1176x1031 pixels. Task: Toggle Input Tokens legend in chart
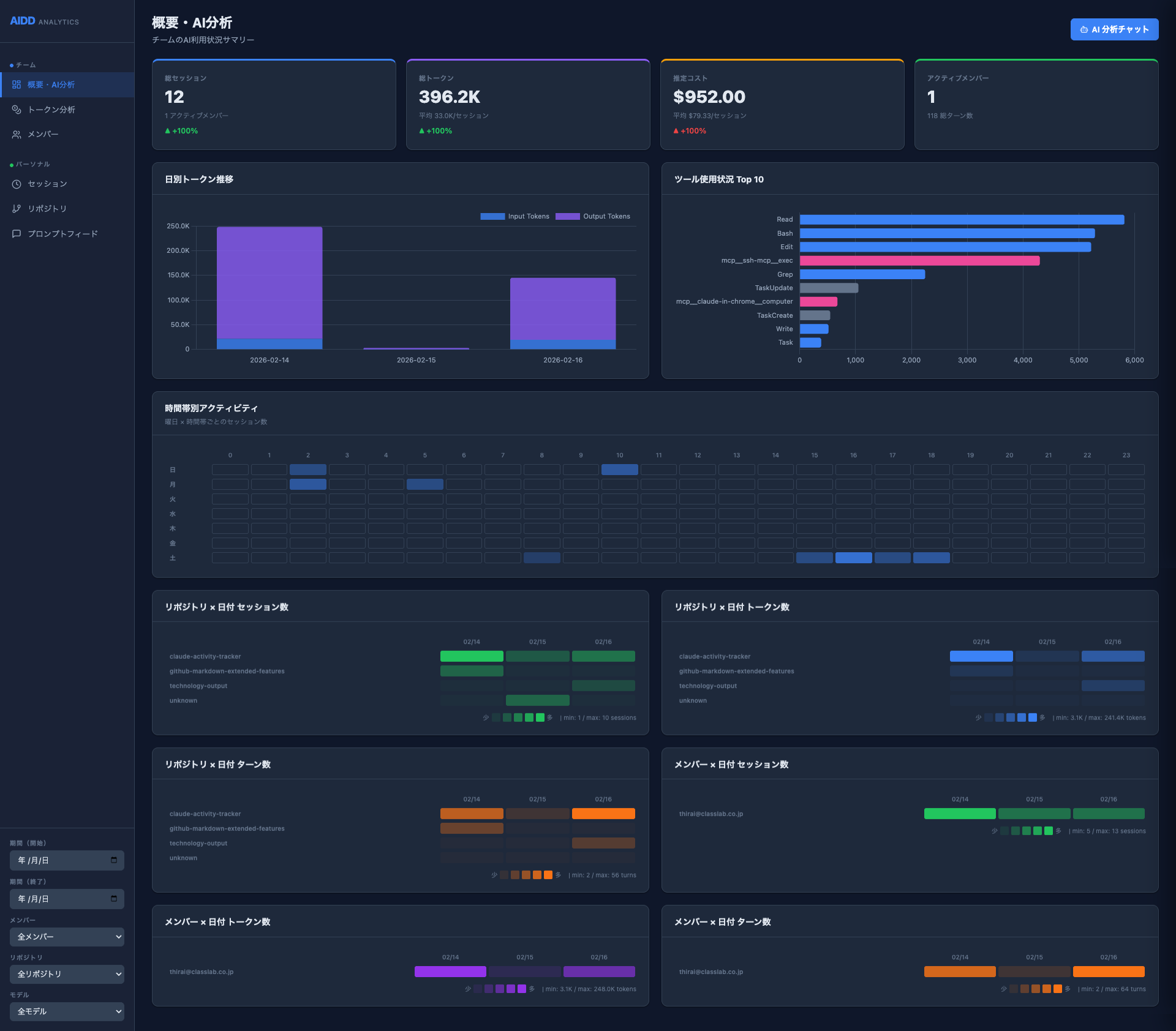515,216
